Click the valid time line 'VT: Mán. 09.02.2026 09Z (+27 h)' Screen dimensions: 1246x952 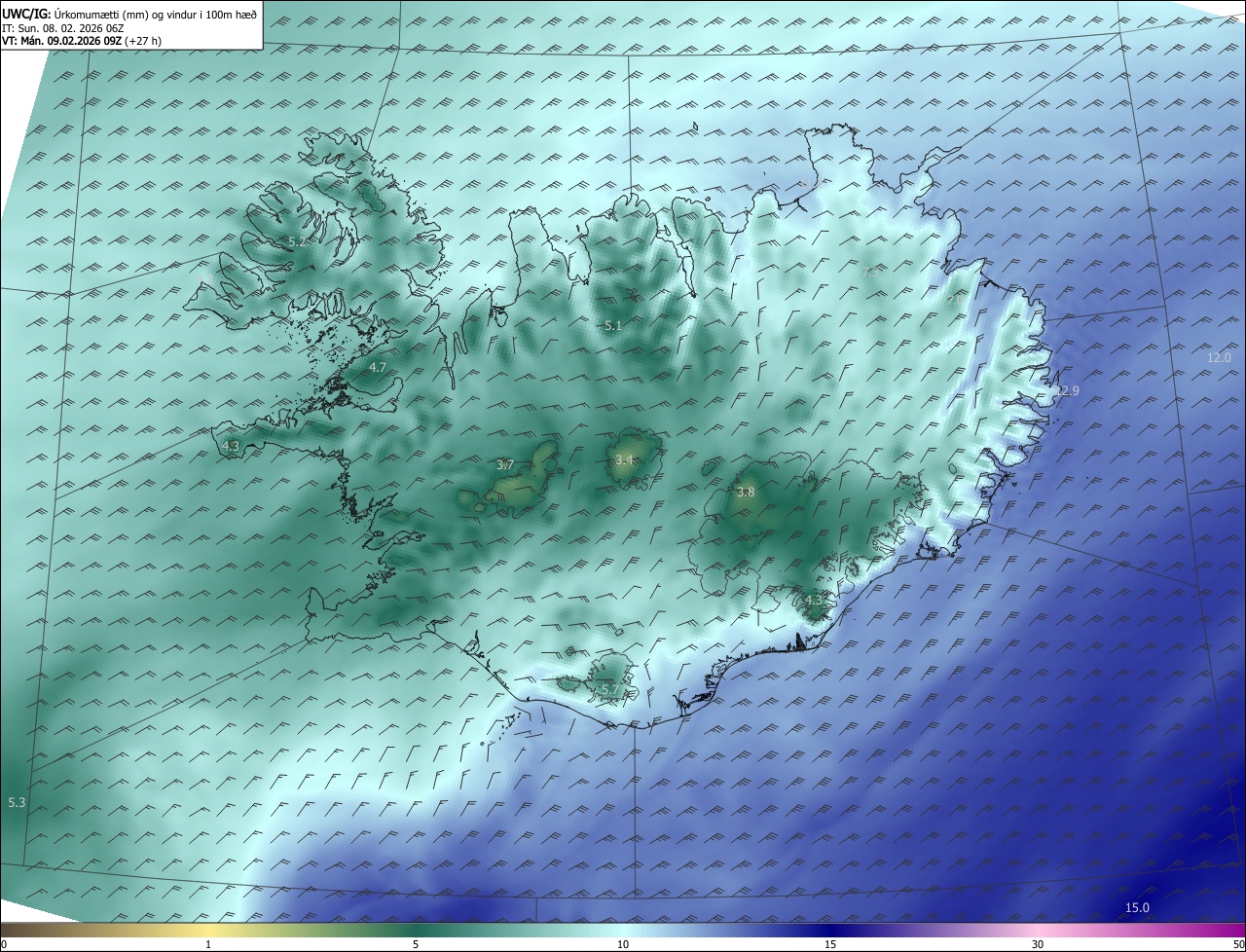tap(82, 41)
